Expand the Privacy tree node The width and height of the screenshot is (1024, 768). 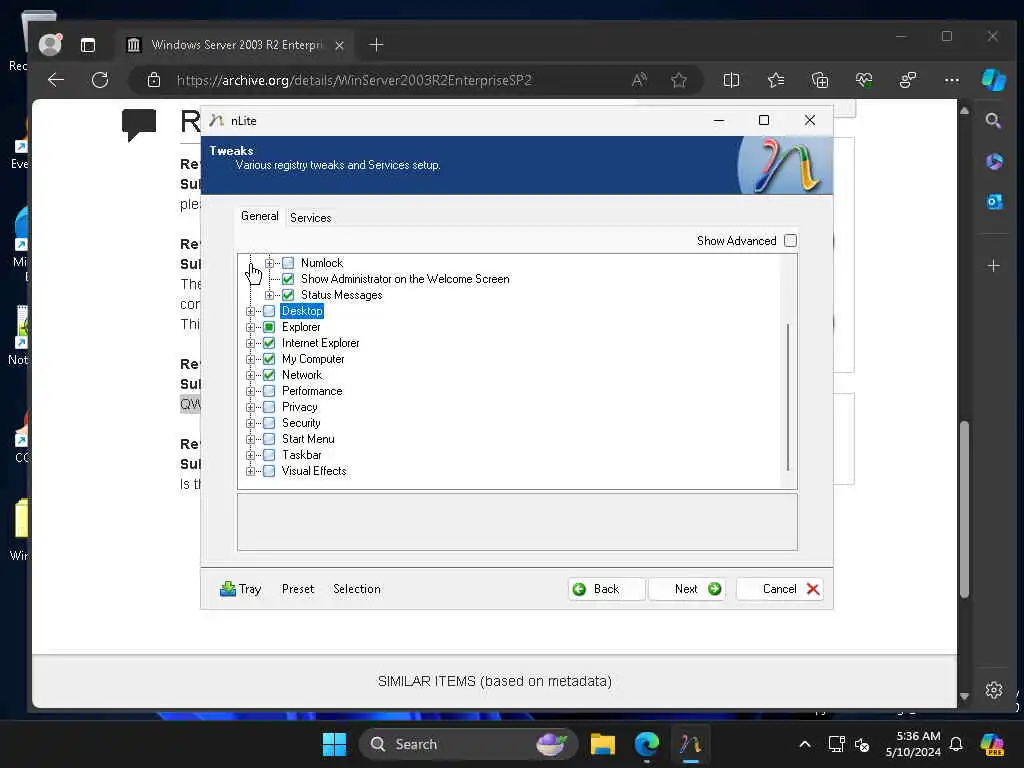[x=250, y=407]
